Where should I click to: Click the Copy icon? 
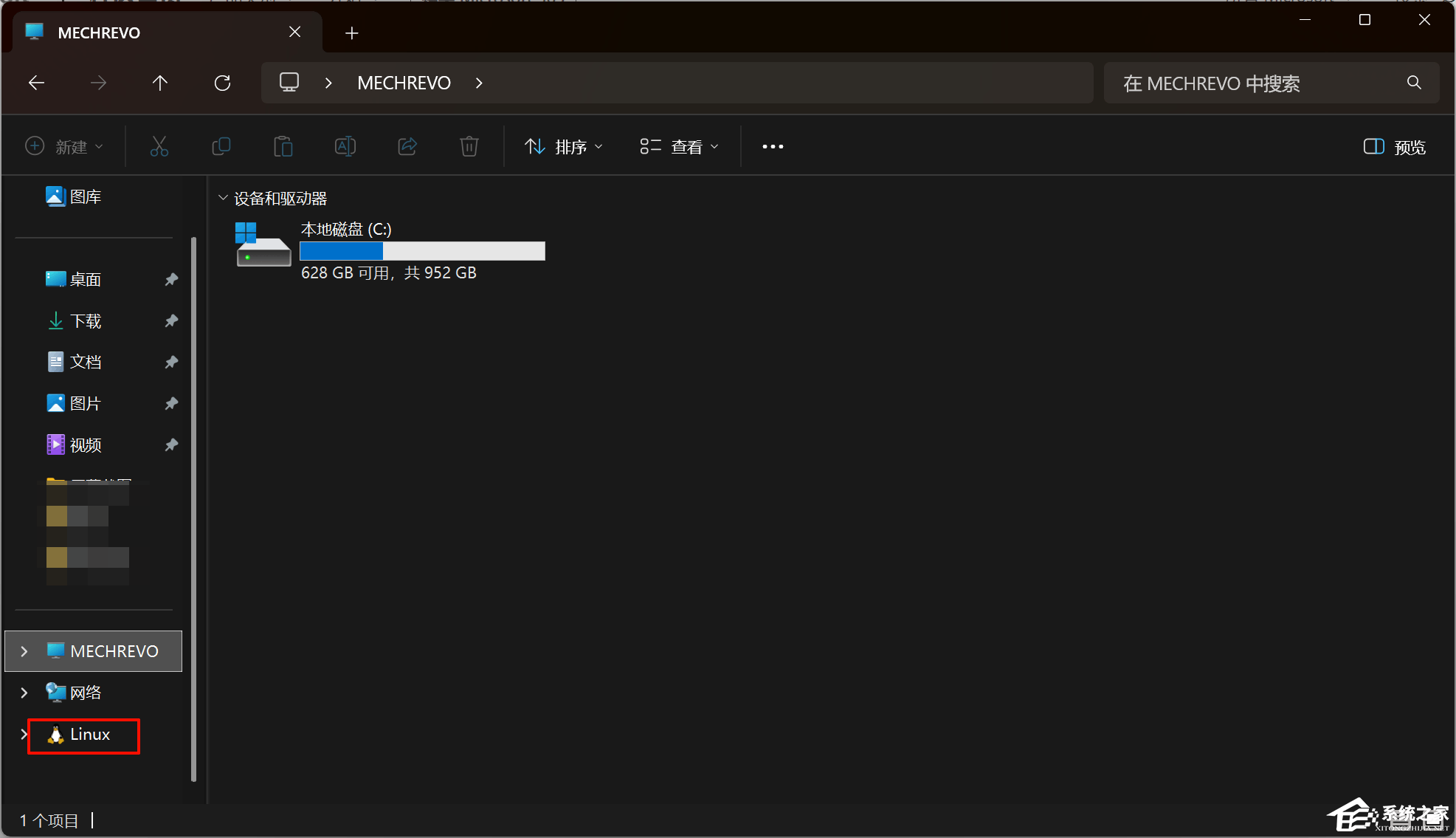coord(221,146)
